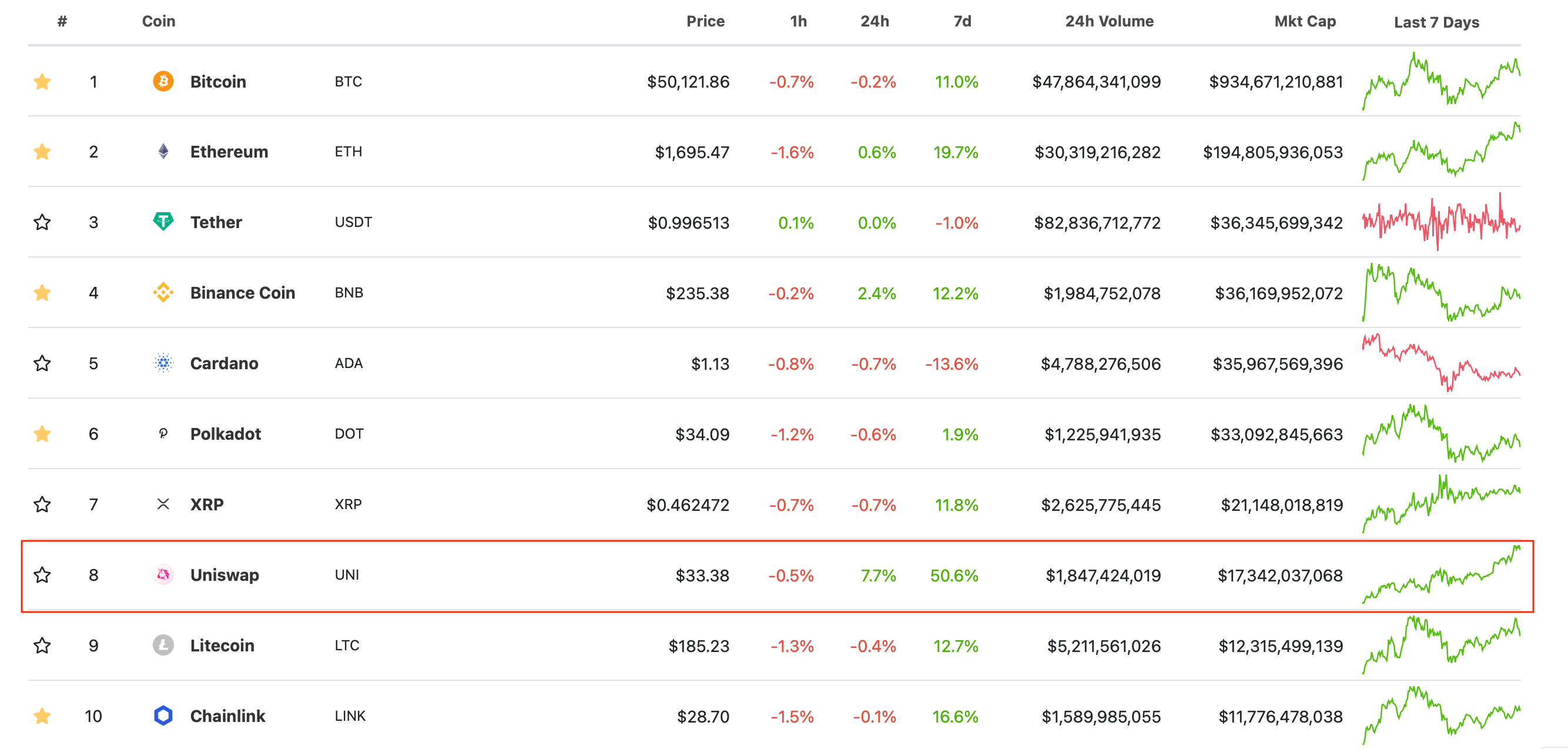Add Tether to favorites via star
This screenshot has width=1568, height=749.
(42, 222)
